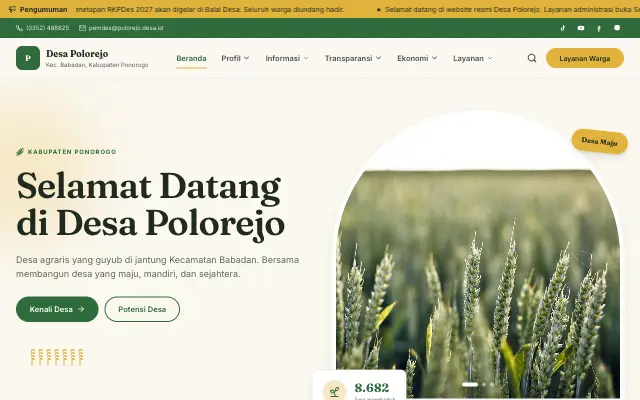Click the RKPDes 2027 announcement ticker text
This screenshot has height=400, width=640.
(x=210, y=9)
